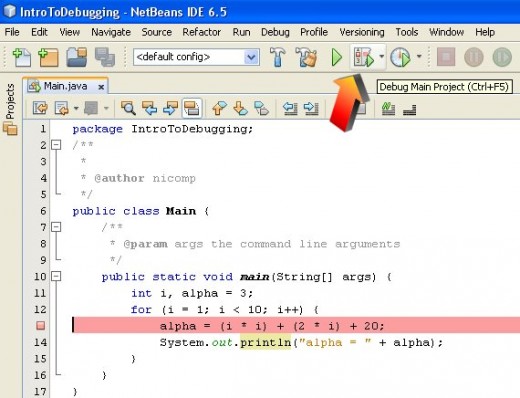The width and height of the screenshot is (520, 398).
Task: Collapse the main method fold at line 10
Action: [56, 276]
